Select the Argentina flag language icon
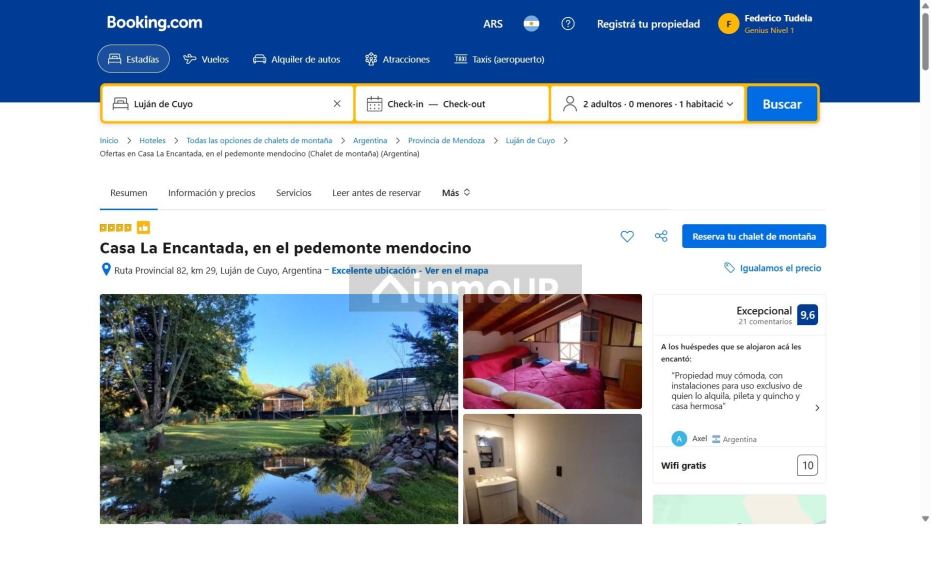 click(531, 24)
